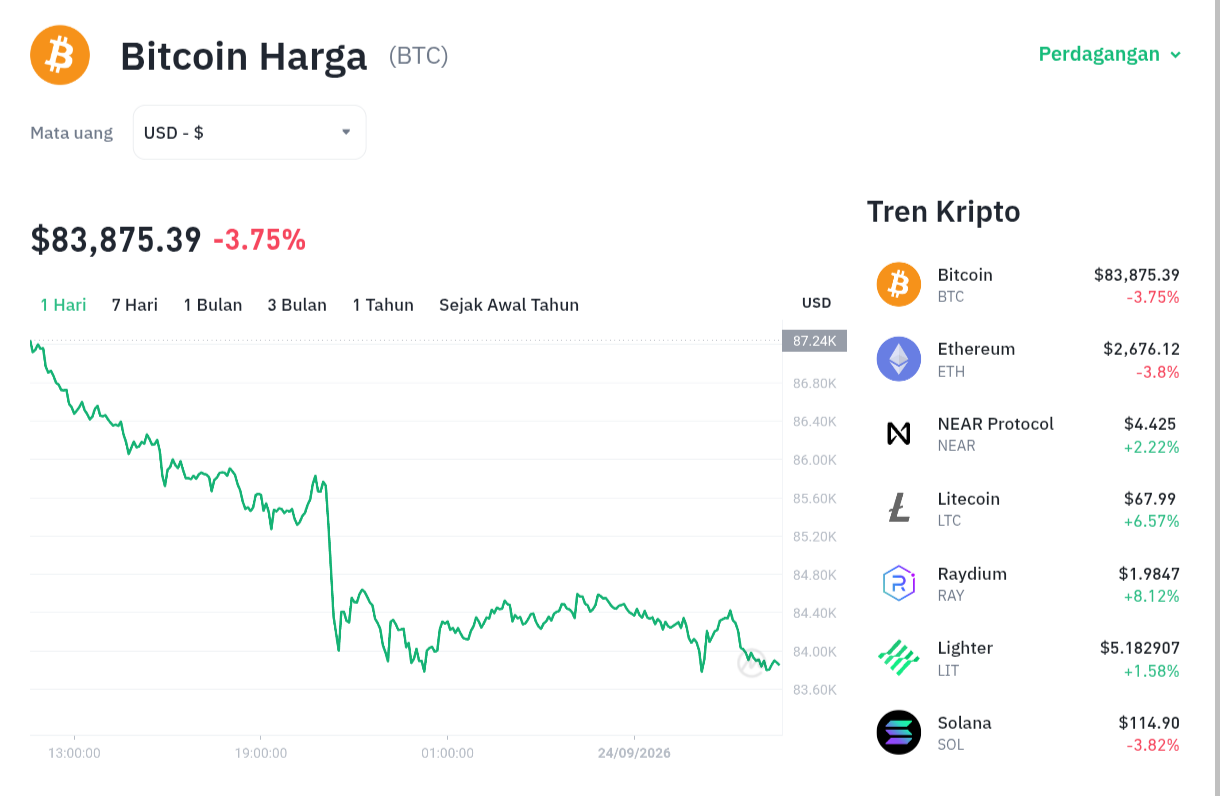The image size is (1220, 796).
Task: Open the USD - $ currency selector
Action: point(249,132)
